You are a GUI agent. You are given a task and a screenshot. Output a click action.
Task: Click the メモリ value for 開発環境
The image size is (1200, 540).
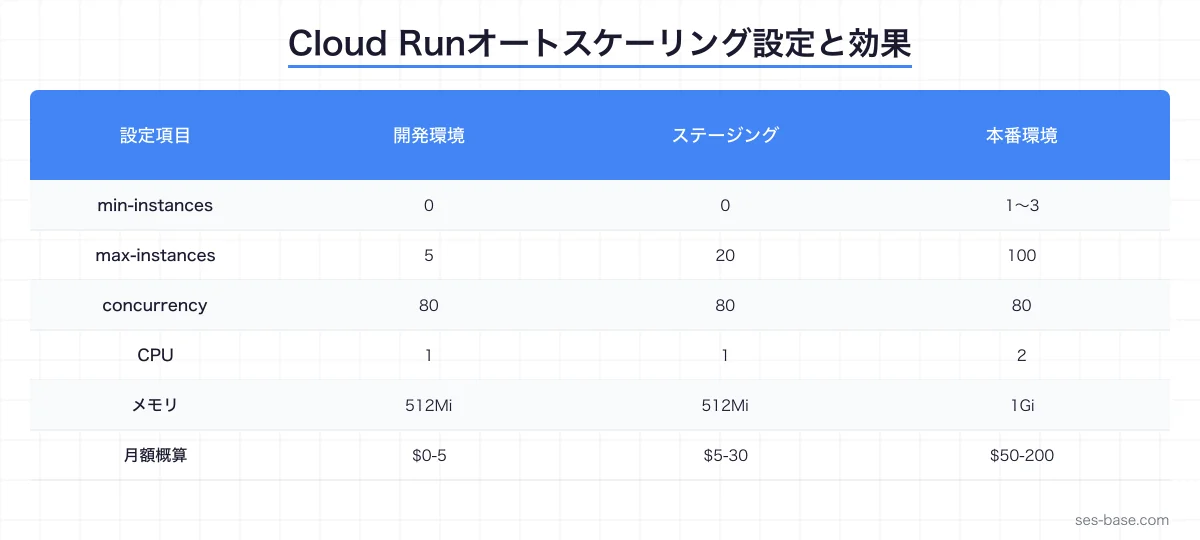coord(429,405)
